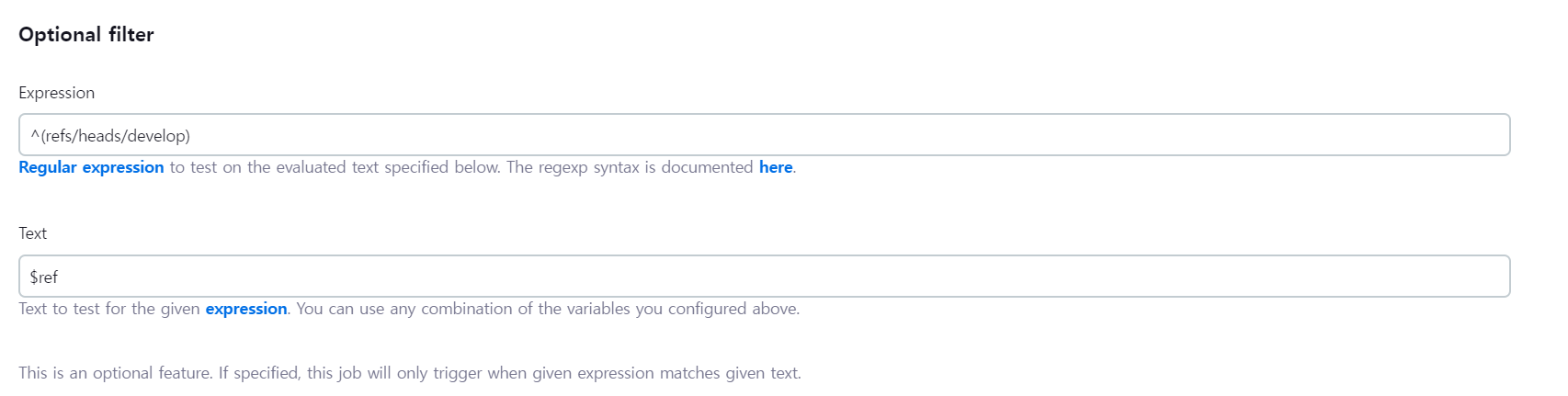Click the ^(refs/heads/develop) regex value
The image size is (1568, 396).
pos(110,136)
